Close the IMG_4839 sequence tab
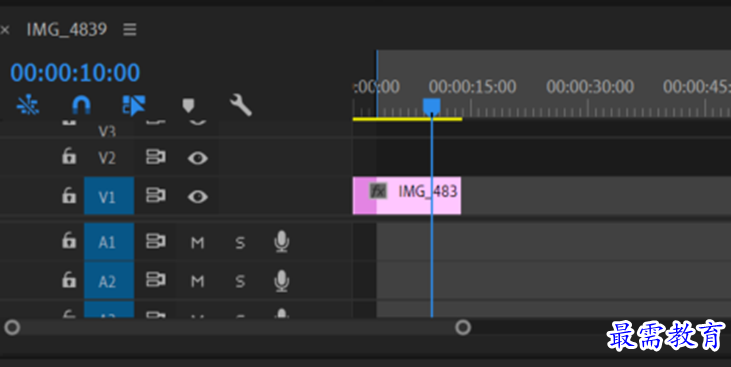731x367 pixels. [5, 30]
